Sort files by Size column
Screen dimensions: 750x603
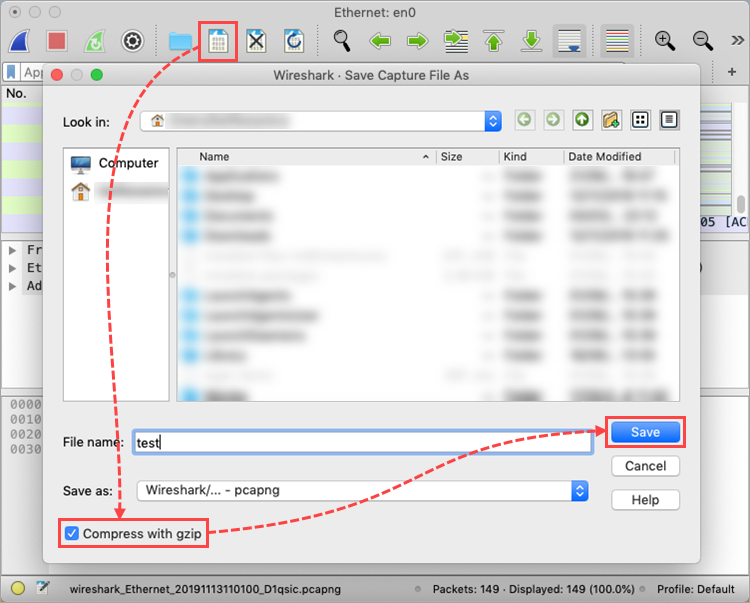467,157
